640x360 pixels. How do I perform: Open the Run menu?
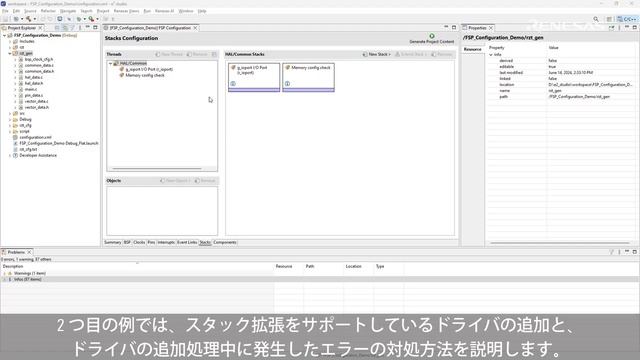147,11
